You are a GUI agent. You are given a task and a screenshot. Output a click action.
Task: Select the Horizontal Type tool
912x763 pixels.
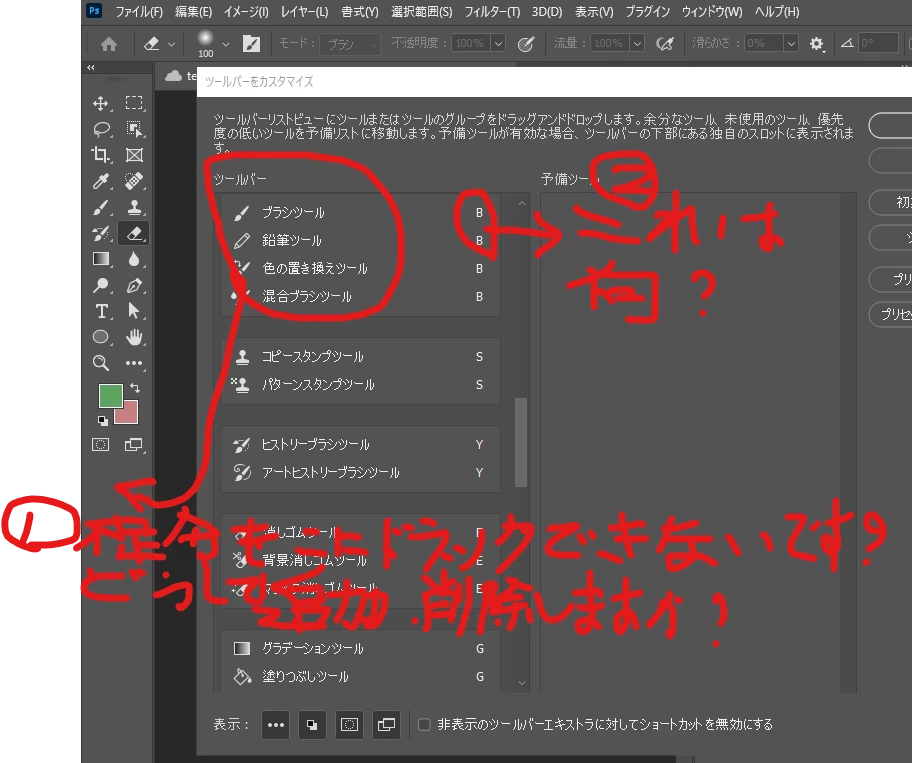tap(101, 311)
